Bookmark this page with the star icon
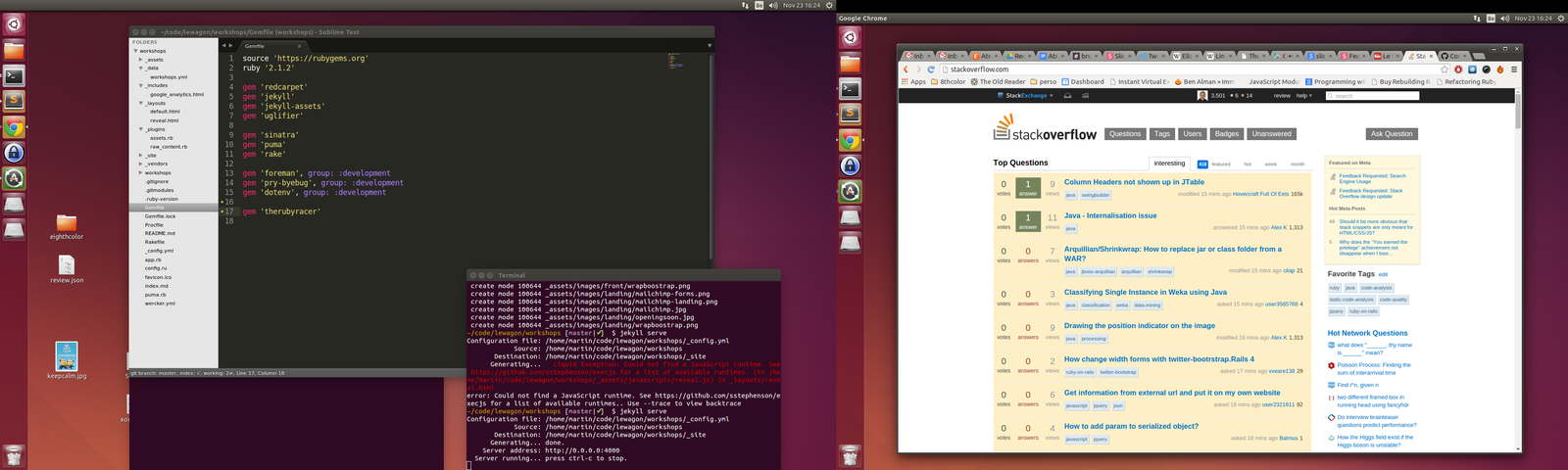This screenshot has width=1568, height=470. click(x=1445, y=70)
